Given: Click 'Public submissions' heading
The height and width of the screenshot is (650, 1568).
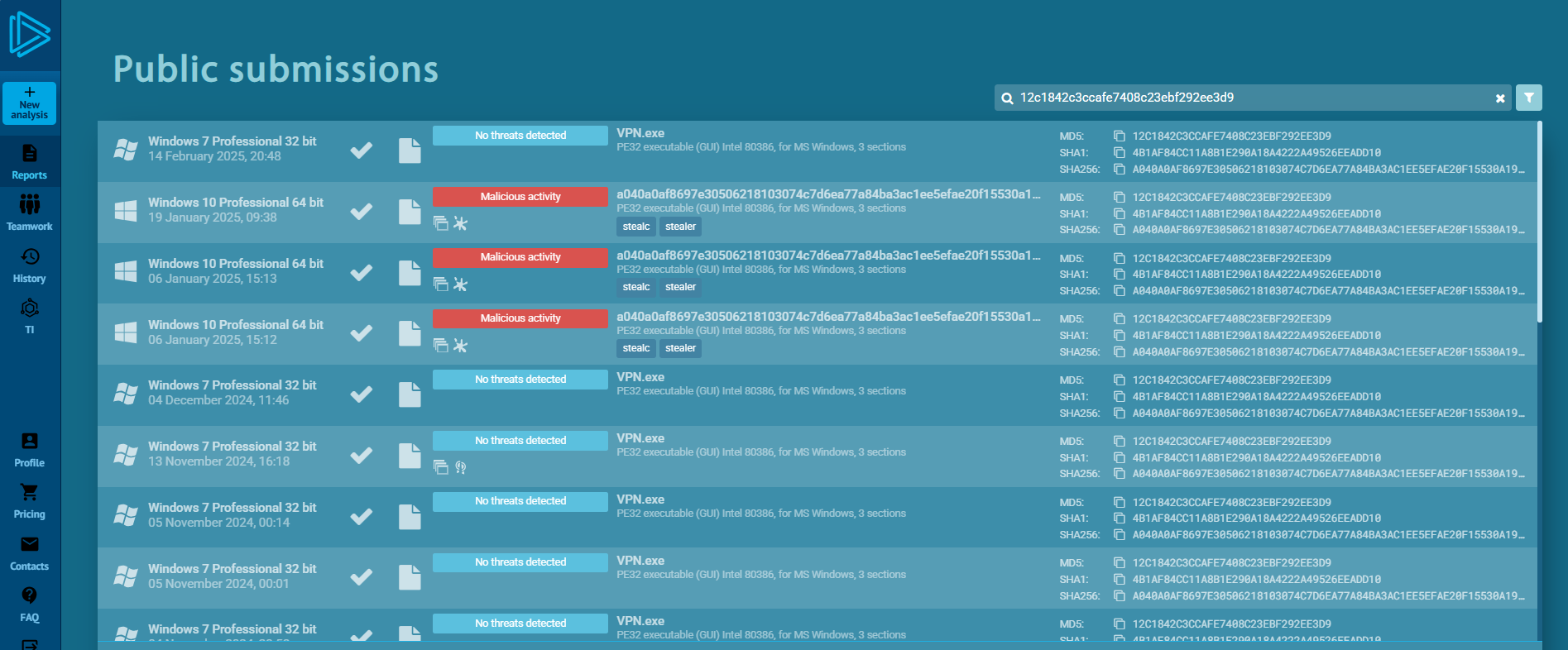Looking at the screenshot, I should pyautogui.click(x=276, y=69).
